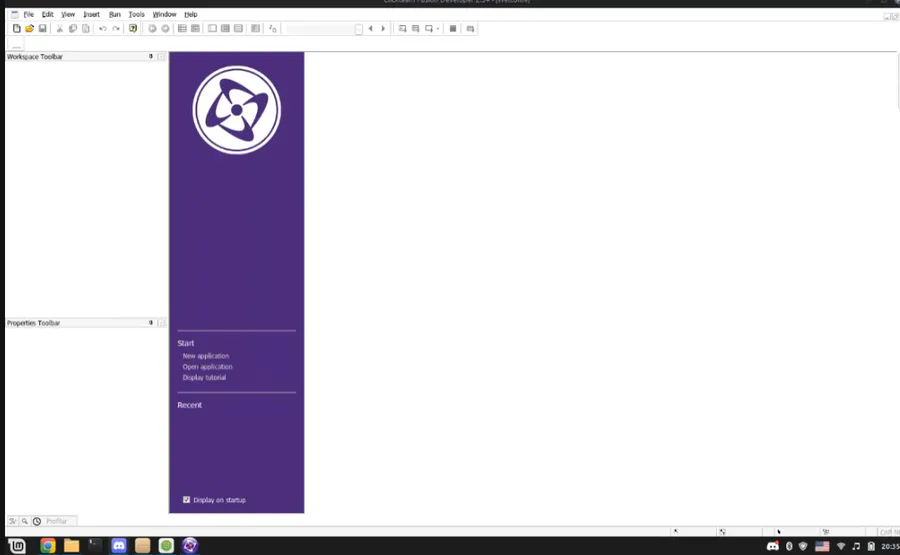Click the Save floppy-disk toolbar icon
900x555 pixels.
click(42, 28)
